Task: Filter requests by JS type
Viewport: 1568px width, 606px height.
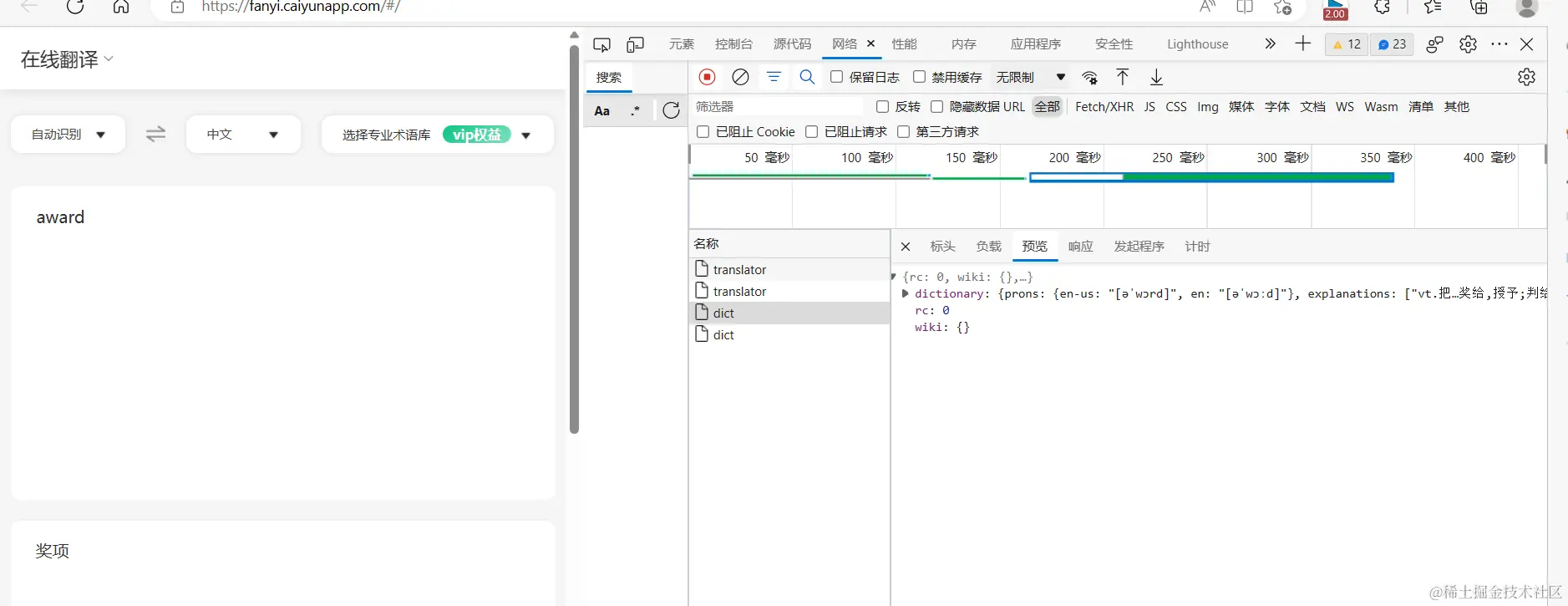Action: (x=1149, y=107)
